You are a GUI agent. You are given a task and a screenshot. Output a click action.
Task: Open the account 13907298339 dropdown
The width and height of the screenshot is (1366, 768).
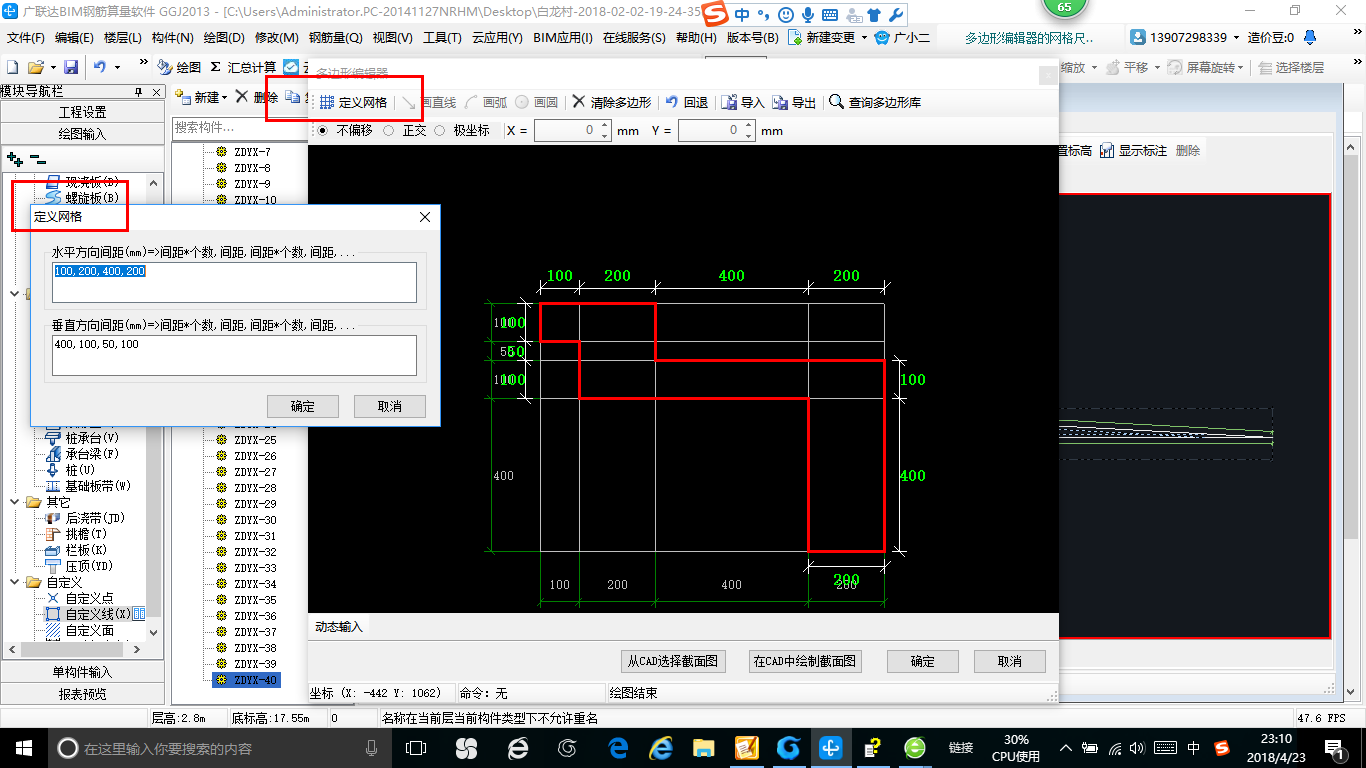point(1236,38)
